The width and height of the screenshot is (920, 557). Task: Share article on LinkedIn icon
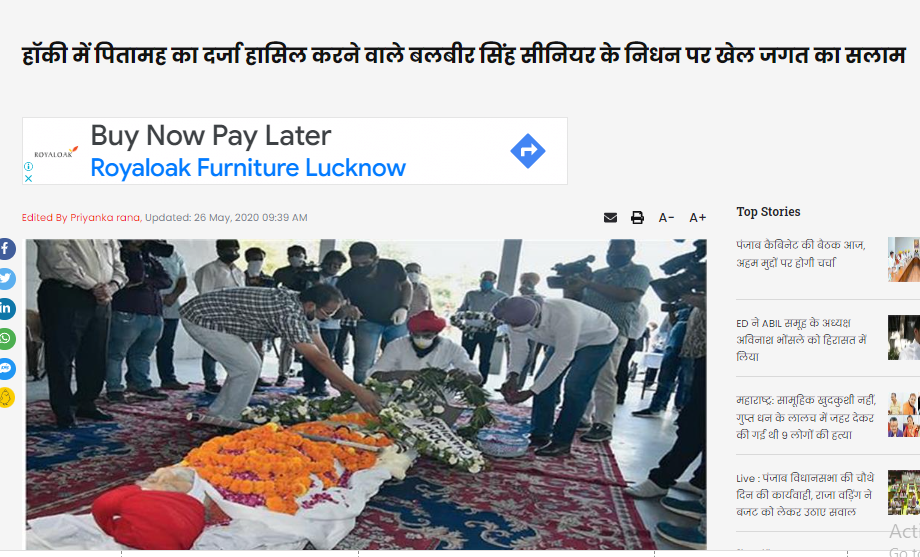[6, 309]
